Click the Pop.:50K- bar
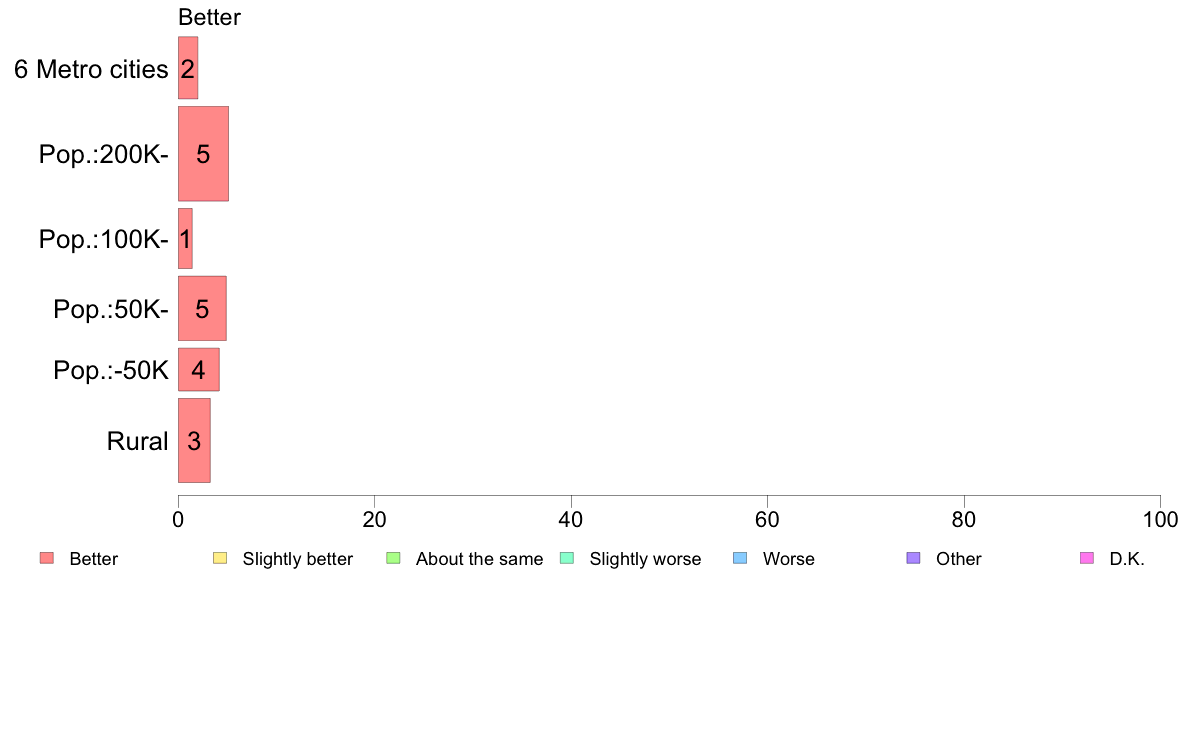1188x736 pixels. (x=202, y=308)
